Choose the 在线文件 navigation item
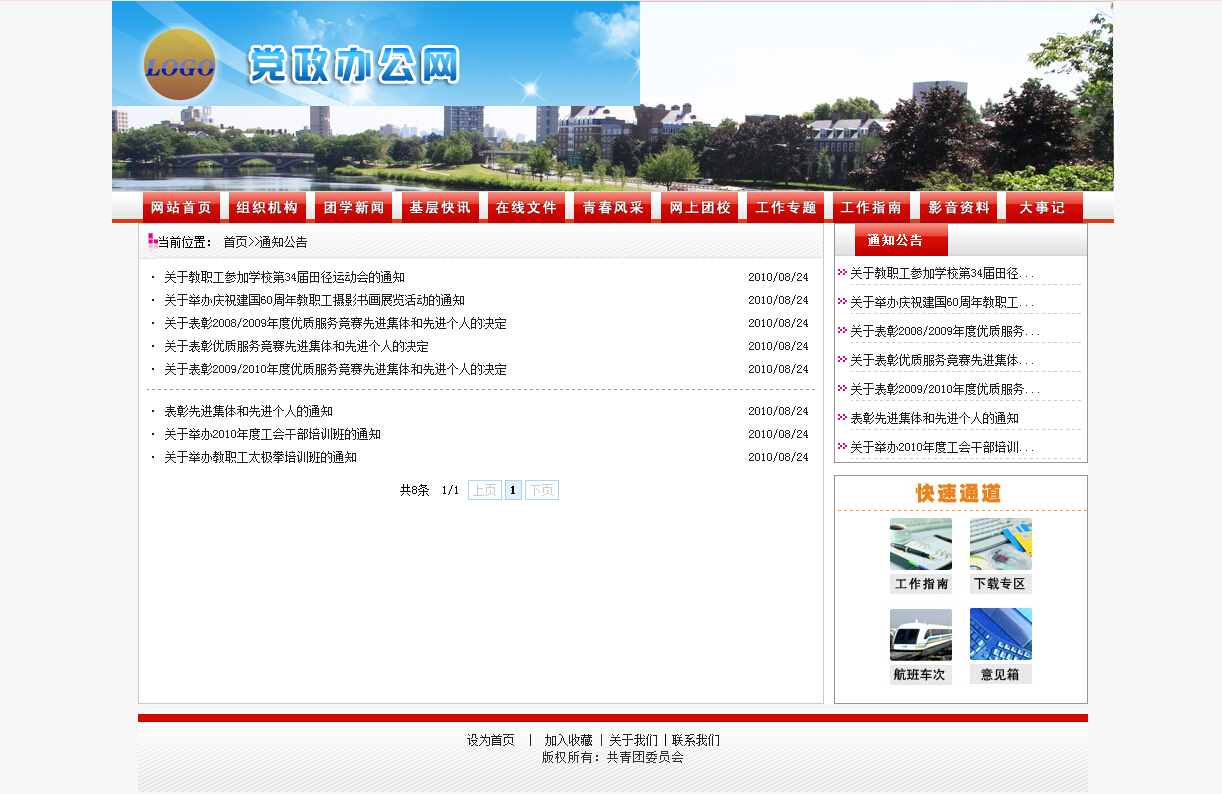Image resolution: width=1222 pixels, height=794 pixels. (526, 207)
